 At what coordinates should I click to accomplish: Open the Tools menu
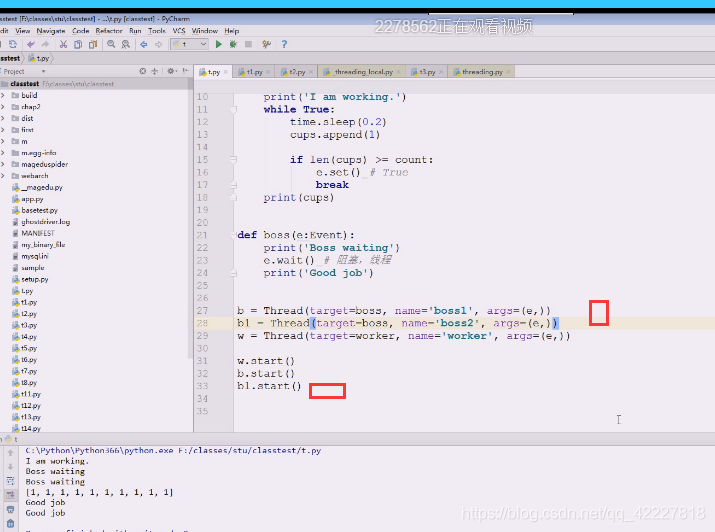point(157,31)
